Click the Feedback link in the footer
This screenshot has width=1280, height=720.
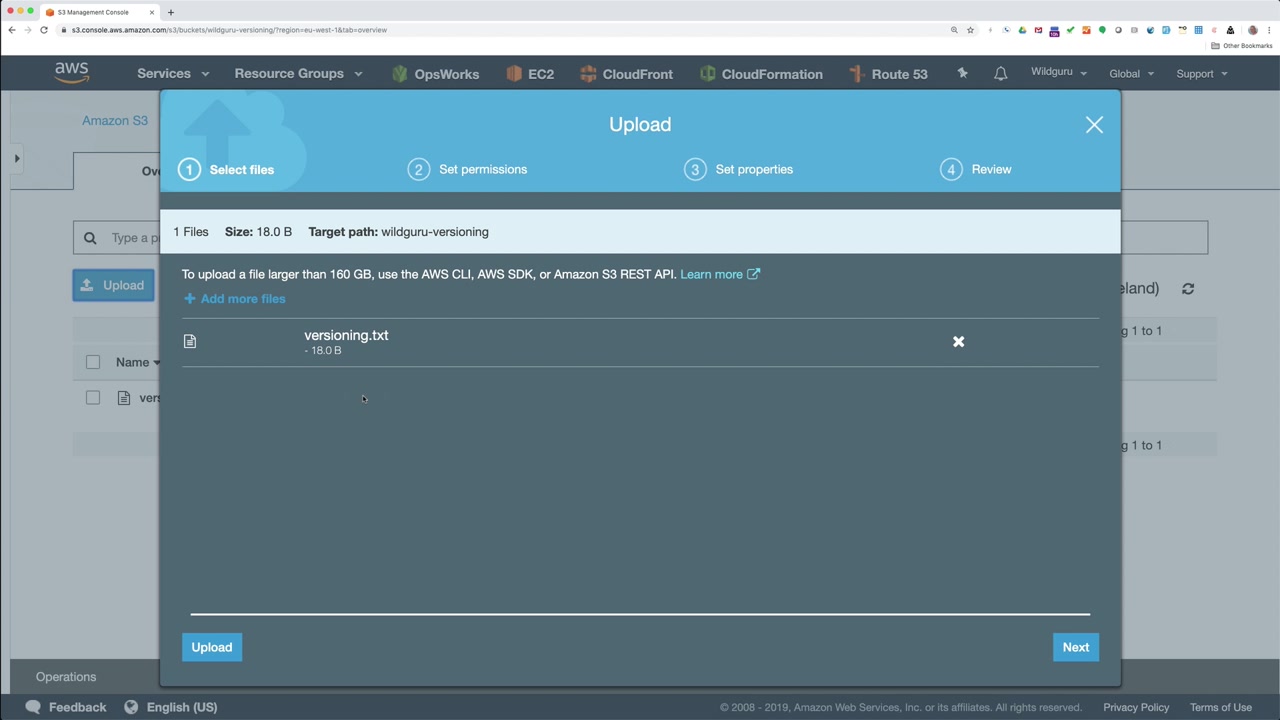[x=77, y=707]
